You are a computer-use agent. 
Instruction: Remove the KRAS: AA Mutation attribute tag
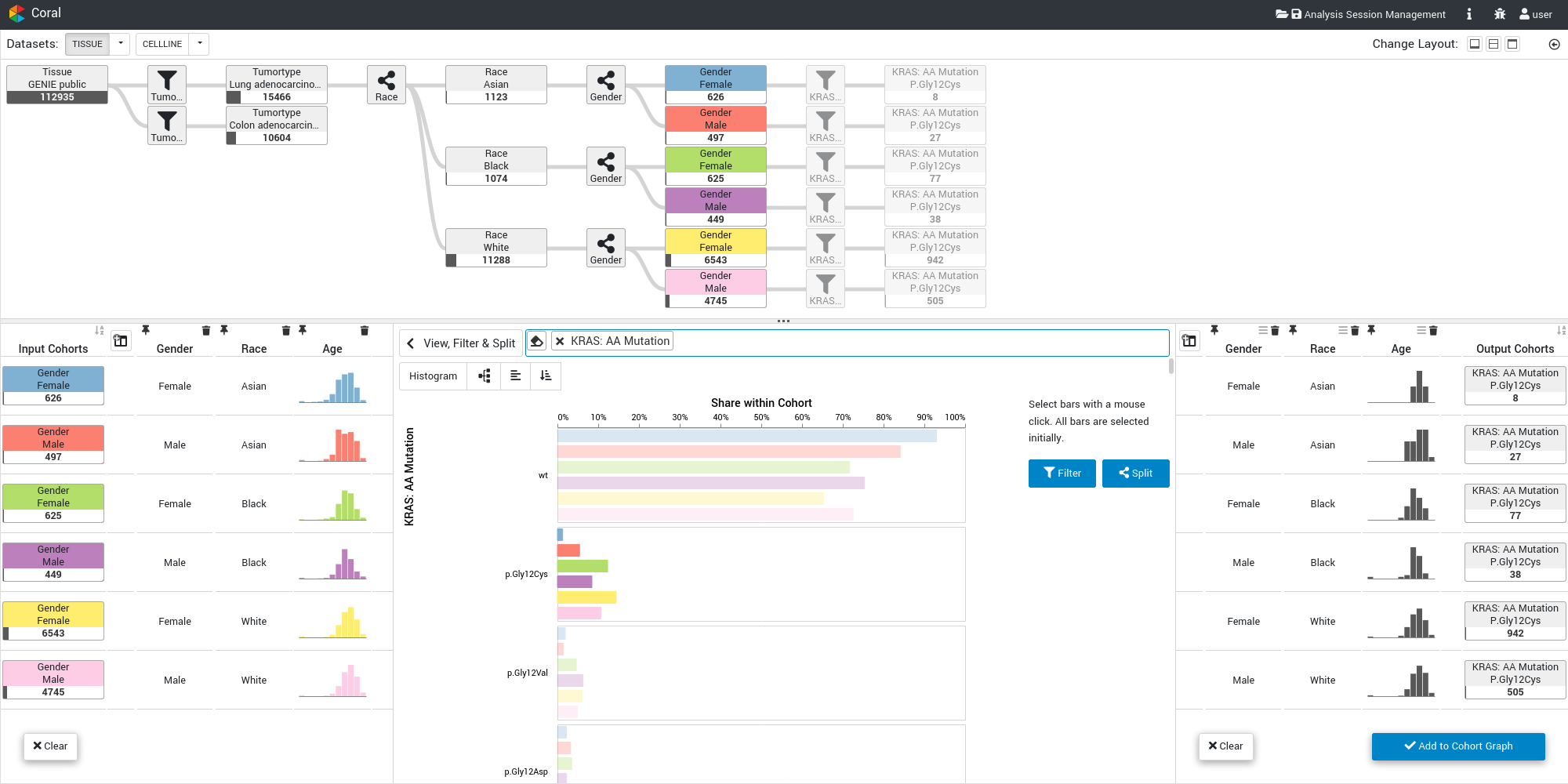[560, 341]
